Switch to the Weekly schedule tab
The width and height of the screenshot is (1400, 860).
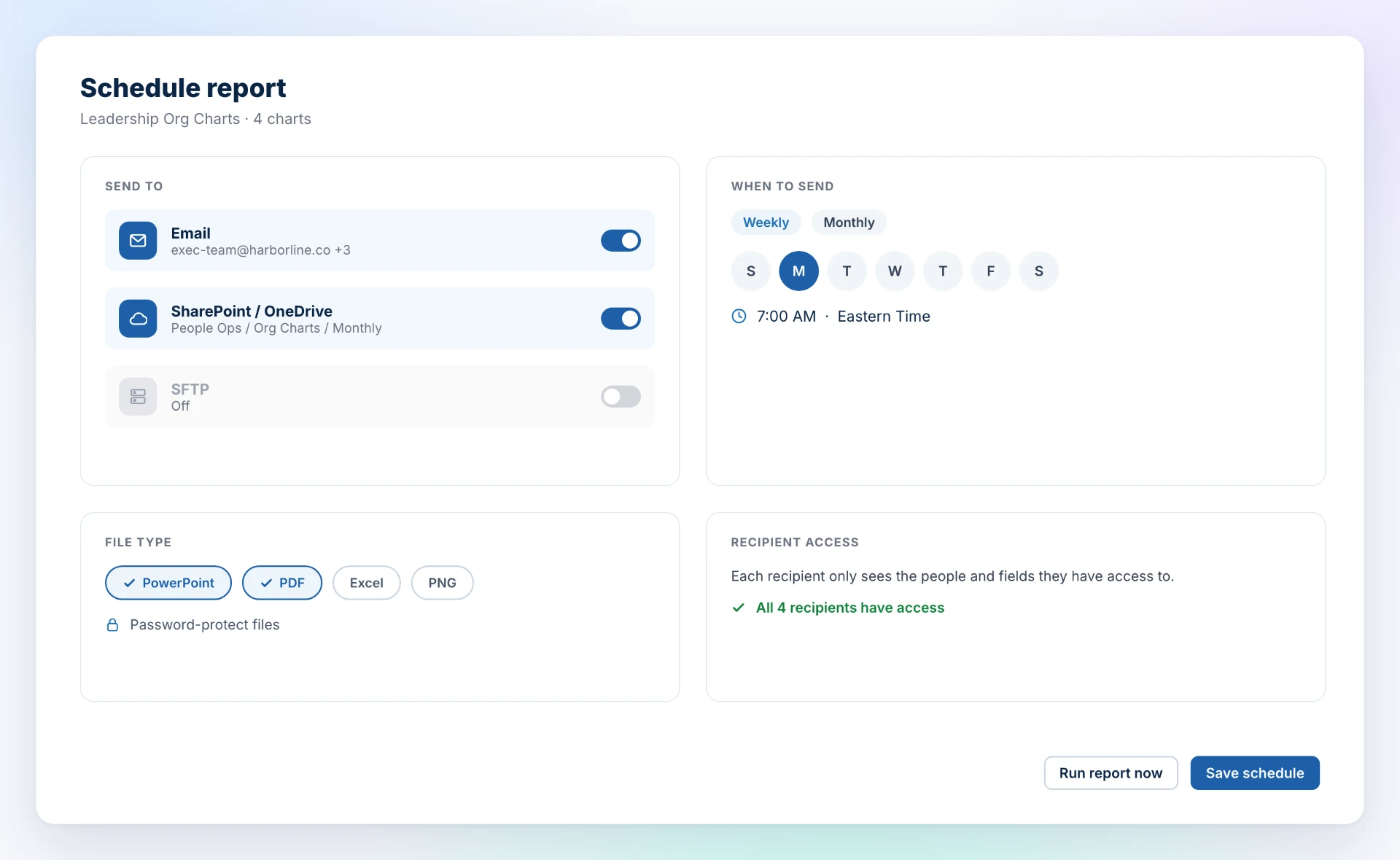(766, 222)
